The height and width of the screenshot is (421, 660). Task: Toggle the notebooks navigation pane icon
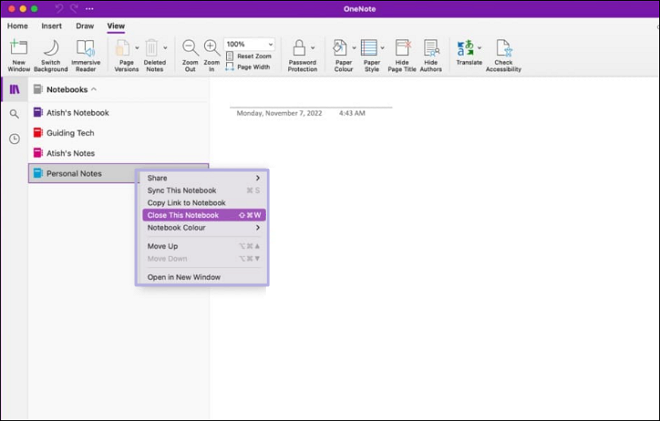[x=14, y=89]
